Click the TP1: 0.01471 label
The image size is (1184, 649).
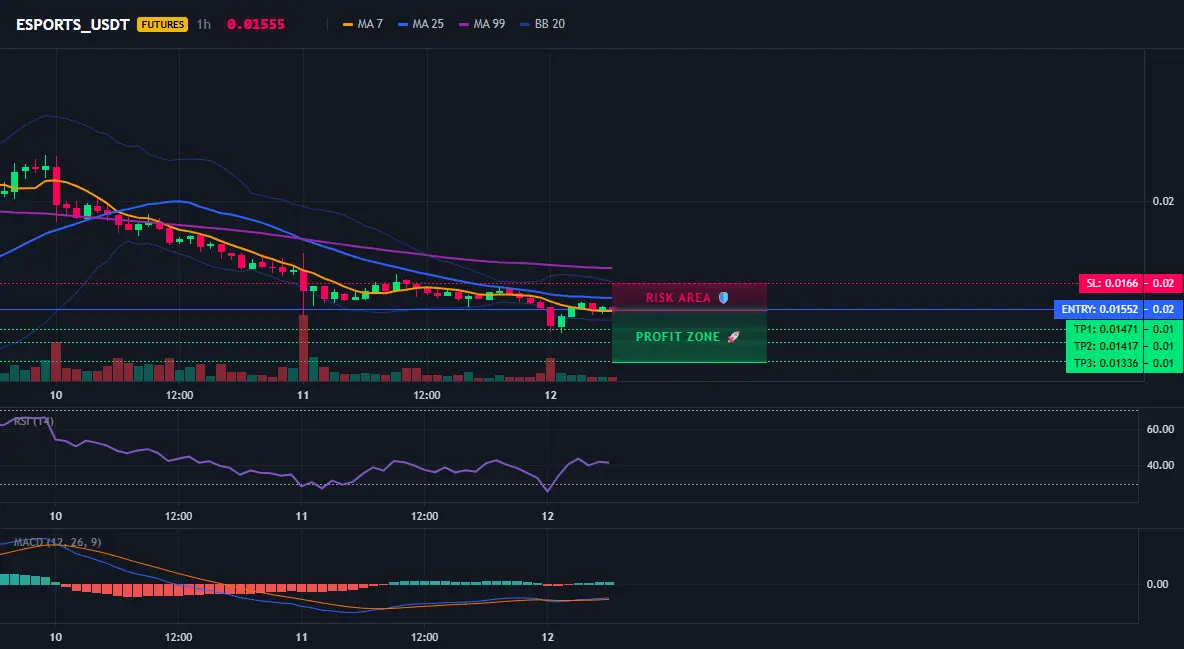pos(1105,329)
